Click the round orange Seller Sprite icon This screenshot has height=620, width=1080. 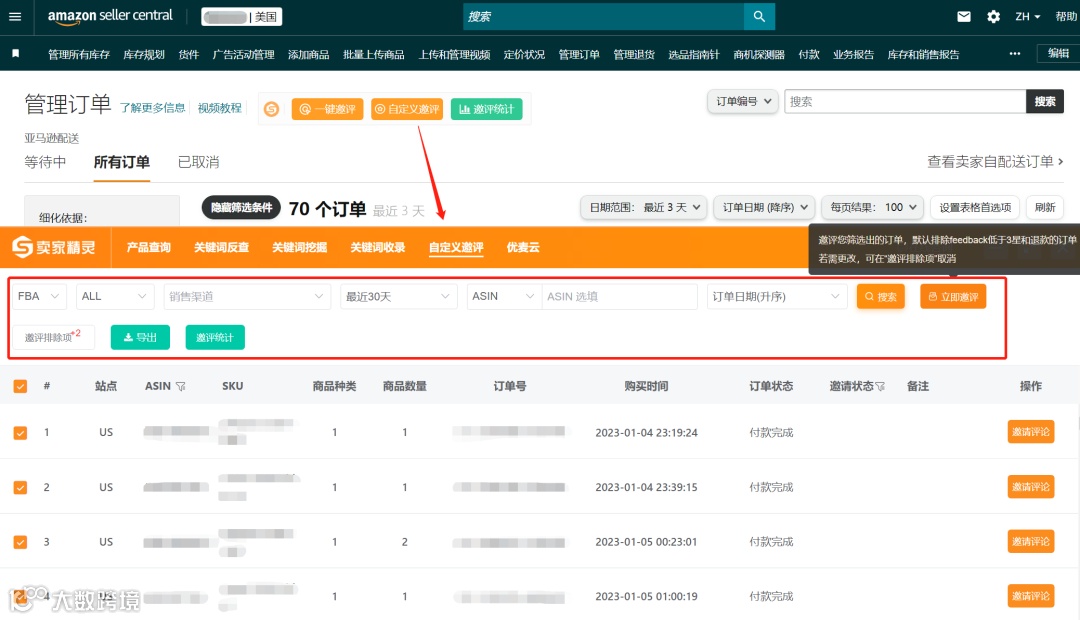271,109
